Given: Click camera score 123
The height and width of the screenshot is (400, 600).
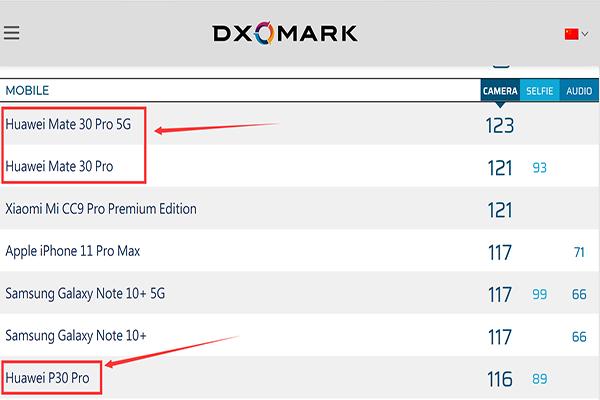Looking at the screenshot, I should click(500, 125).
